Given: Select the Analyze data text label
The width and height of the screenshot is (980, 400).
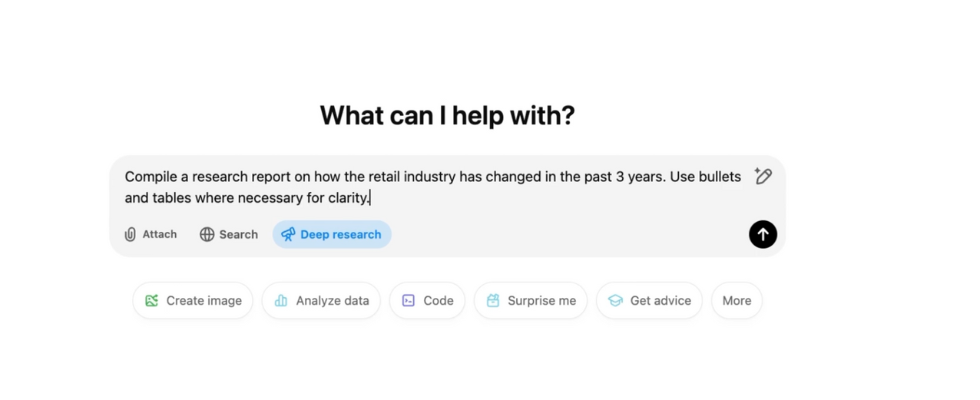Looking at the screenshot, I should point(332,300).
